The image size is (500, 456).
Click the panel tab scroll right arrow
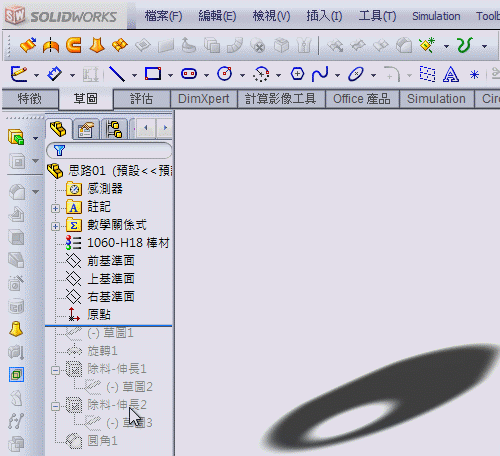[165, 128]
